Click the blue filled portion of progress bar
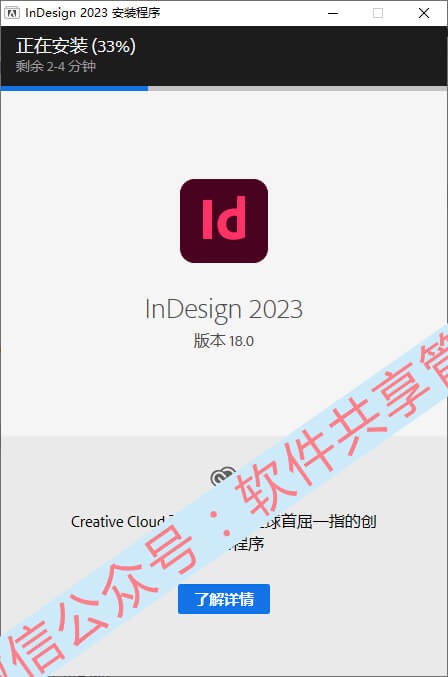Screen dimensions: 448x677 (74, 89)
